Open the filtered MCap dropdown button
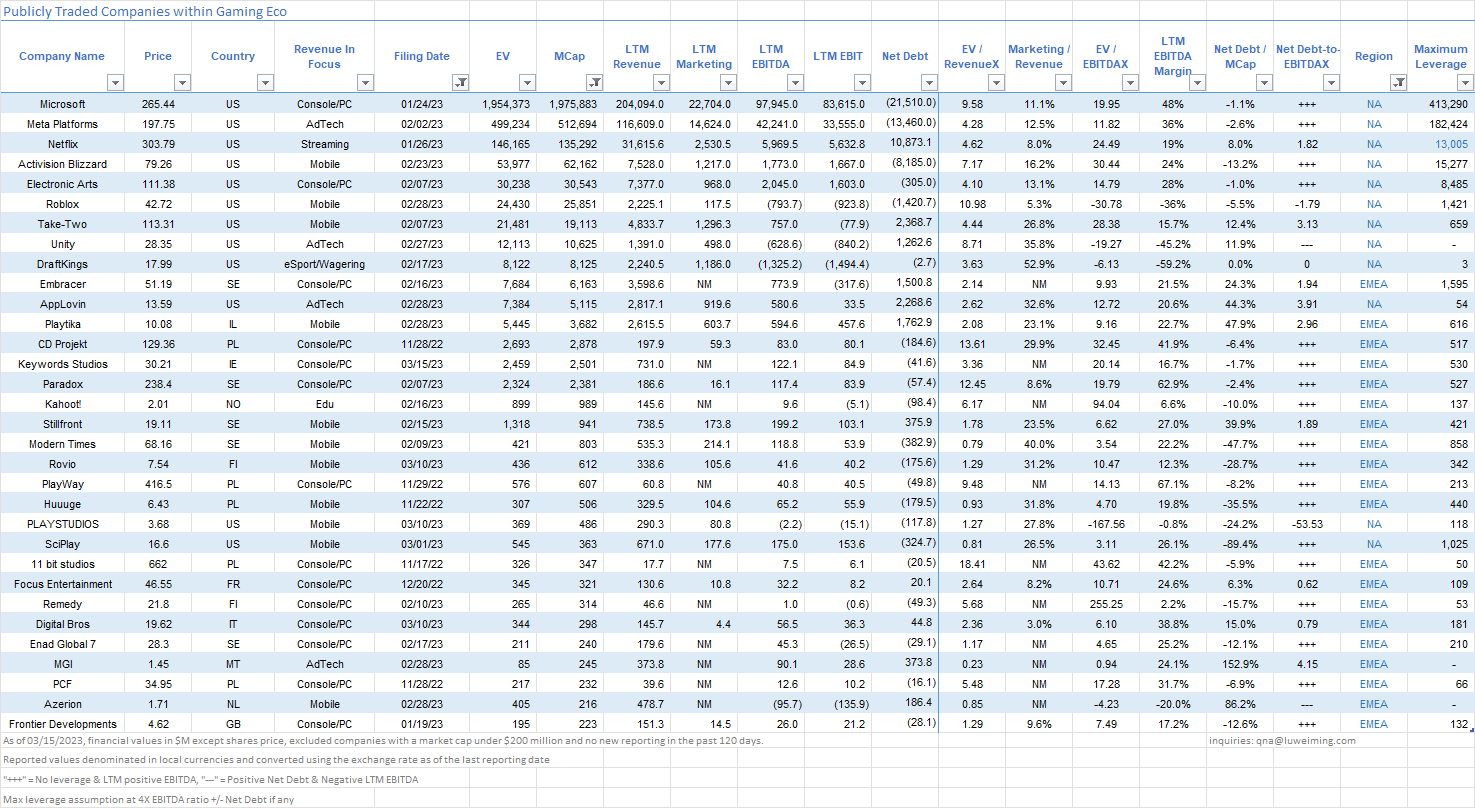The height and width of the screenshot is (808, 1475). 593,83
